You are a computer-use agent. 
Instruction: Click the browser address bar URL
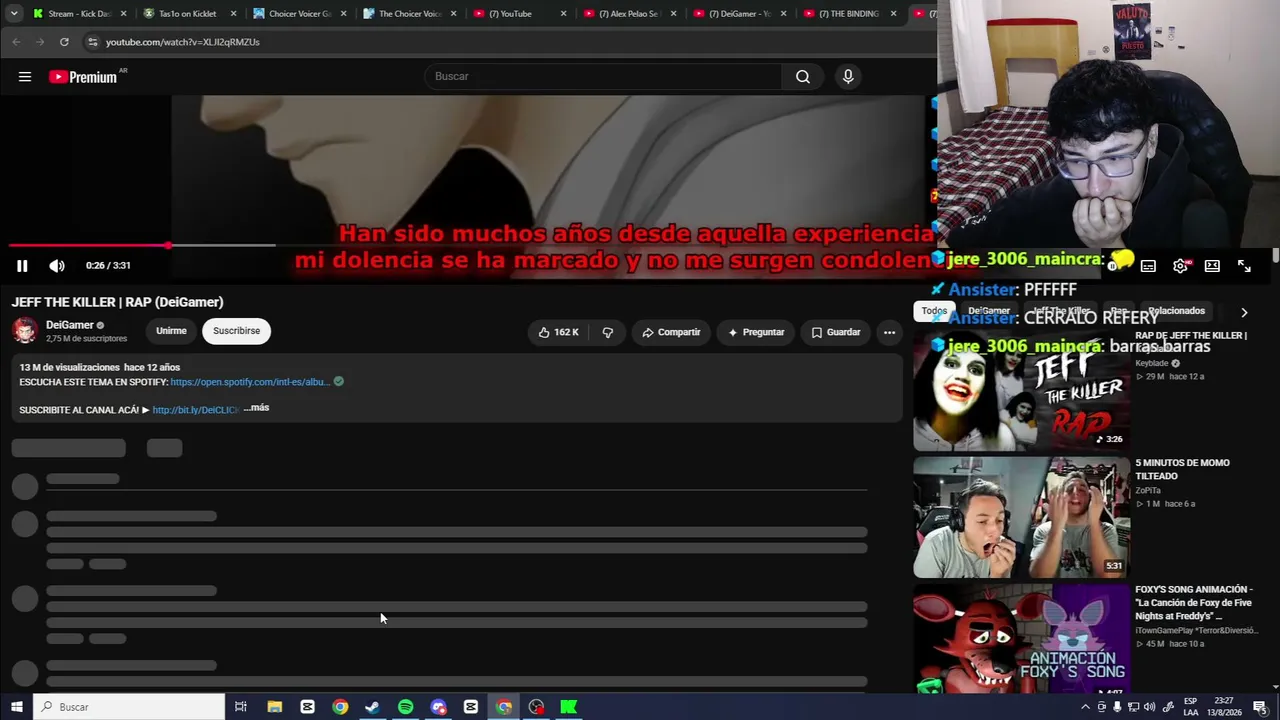pos(183,42)
